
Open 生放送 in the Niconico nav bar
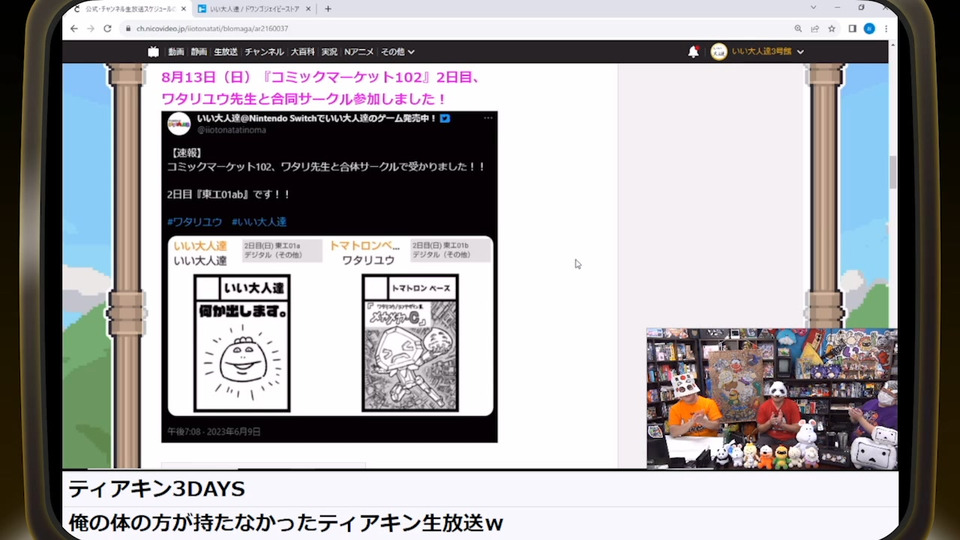226,52
